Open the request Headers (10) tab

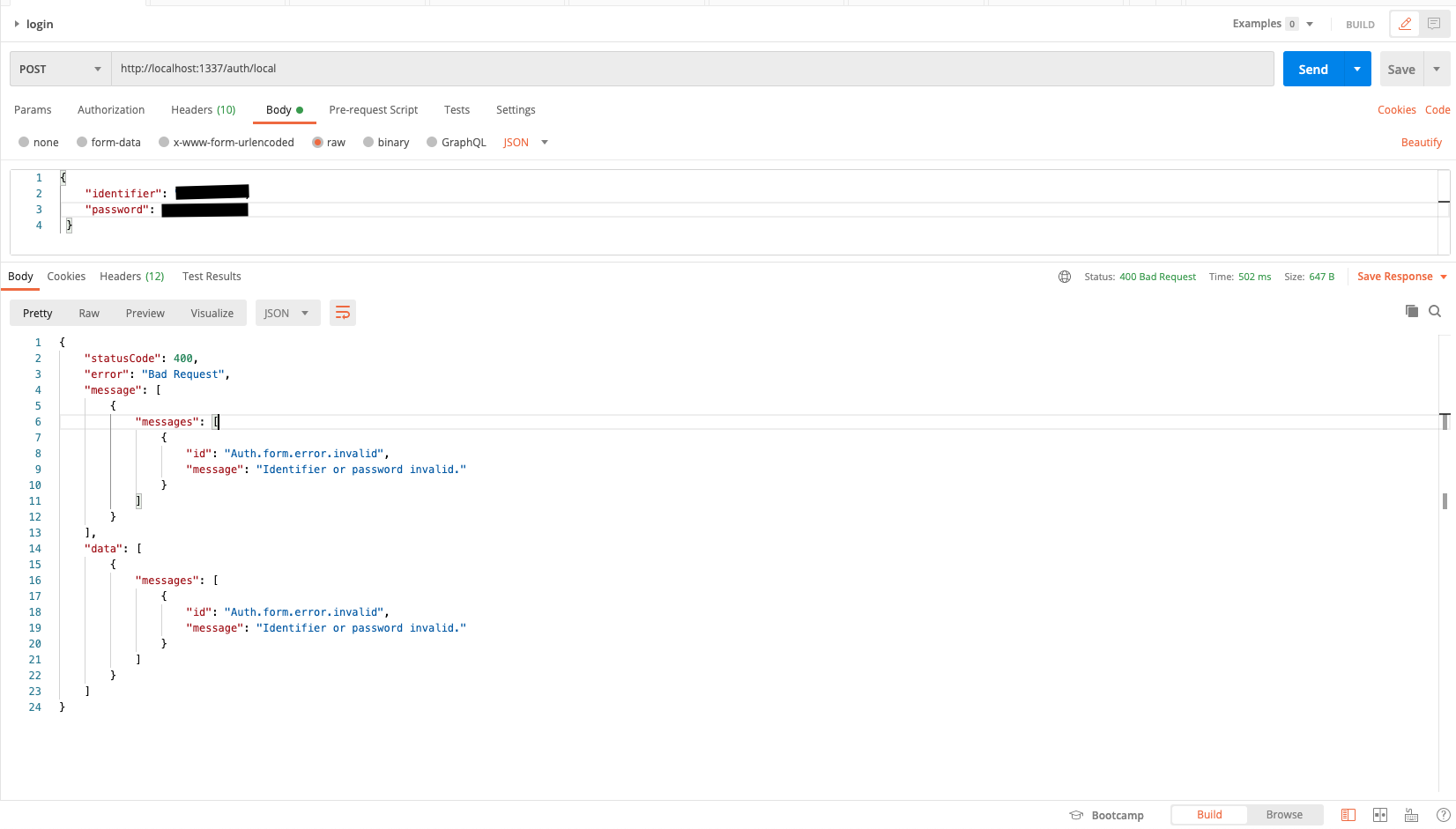coord(204,110)
